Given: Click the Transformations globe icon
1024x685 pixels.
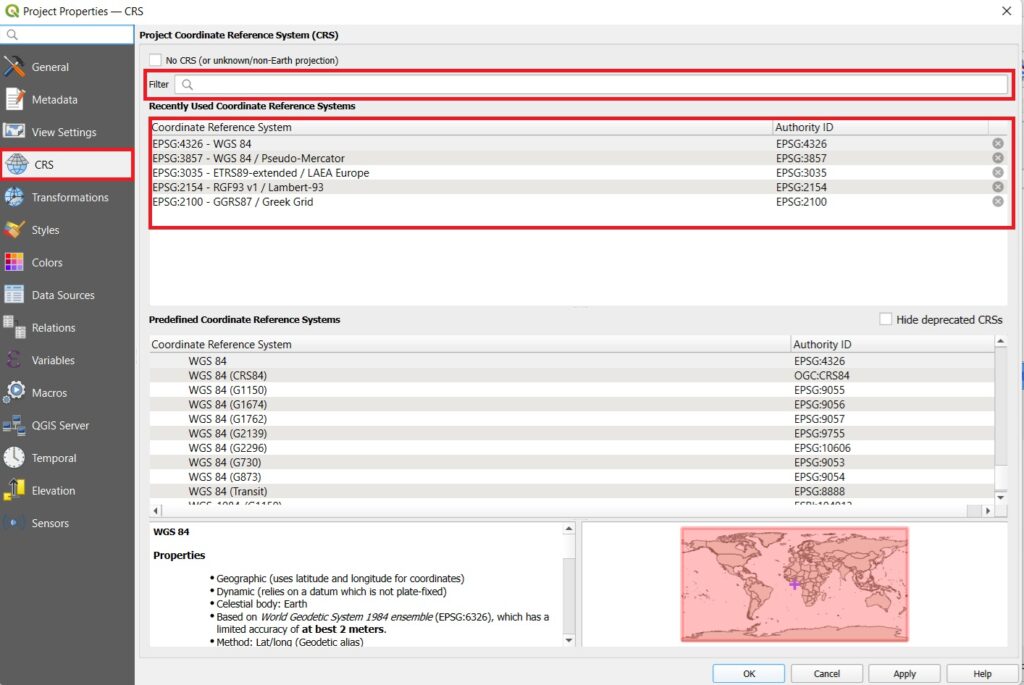Looking at the screenshot, I should coord(14,197).
